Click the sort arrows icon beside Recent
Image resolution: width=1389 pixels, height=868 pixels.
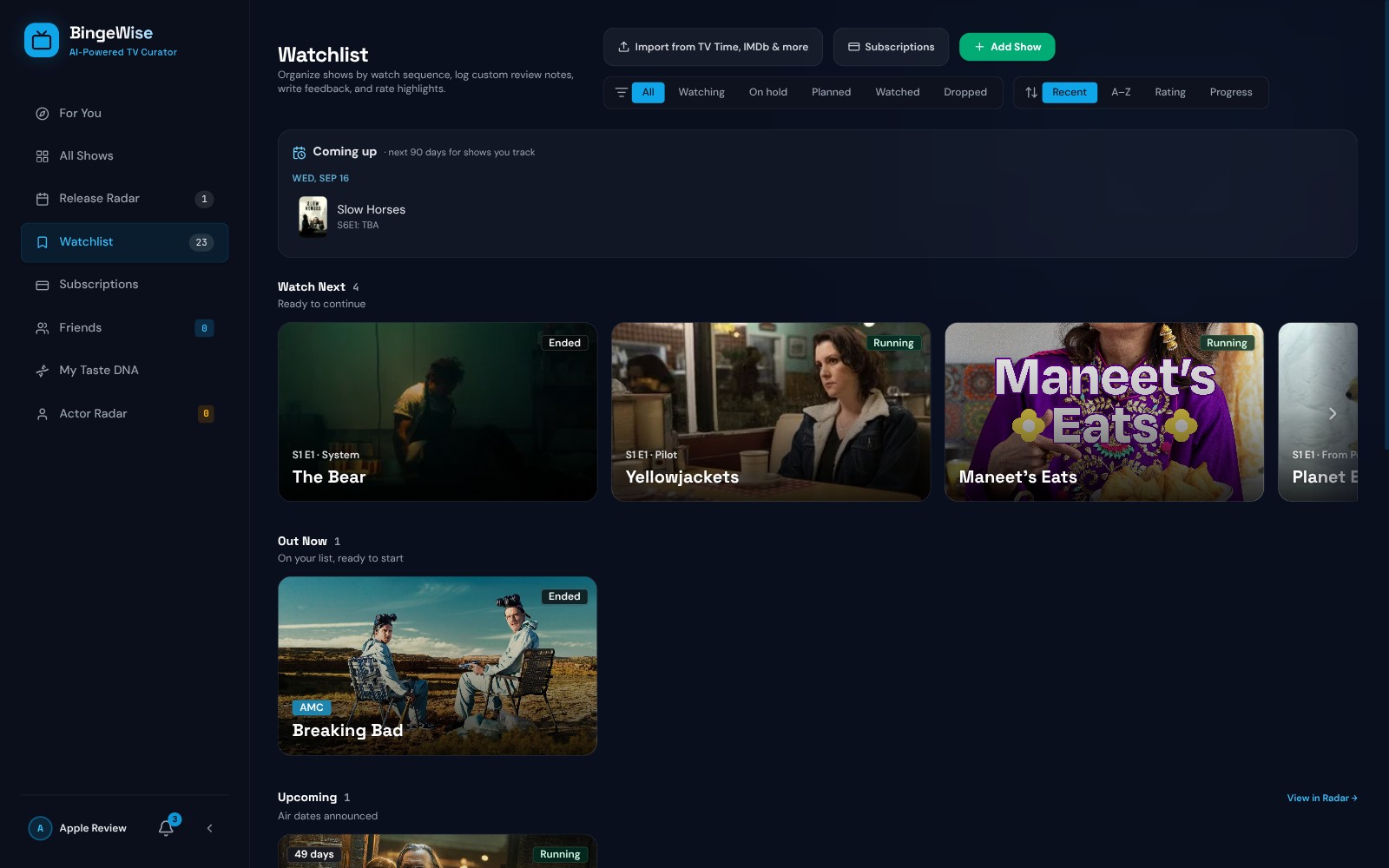pyautogui.click(x=1031, y=92)
